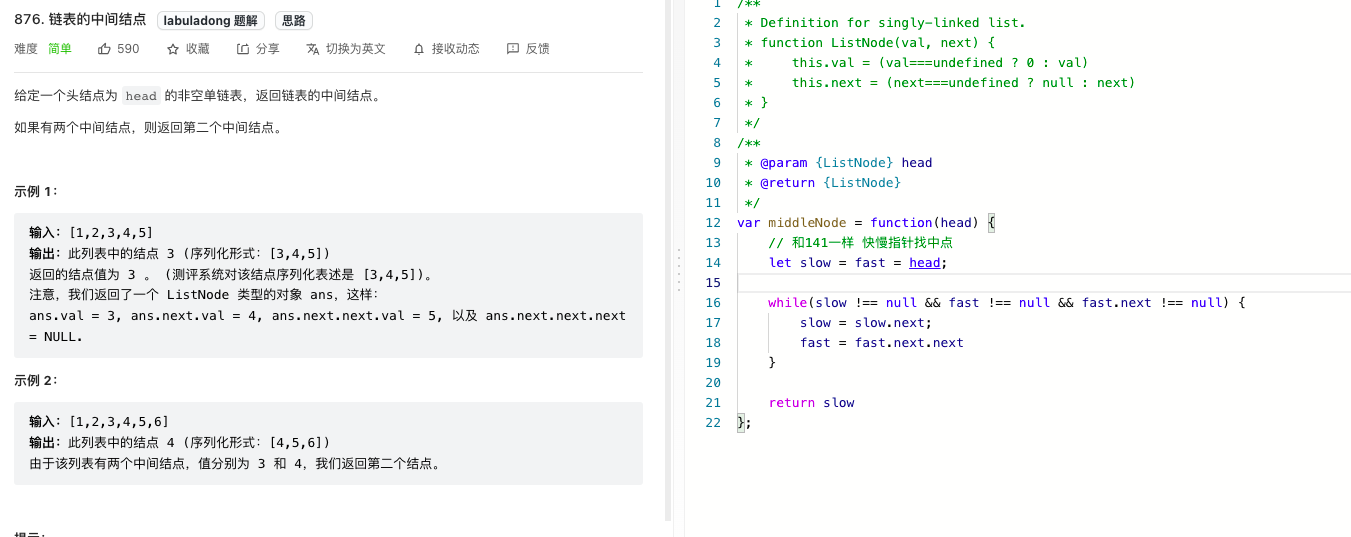Open the labuladong 题解 tag
The height and width of the screenshot is (537, 1351).
[211, 19]
